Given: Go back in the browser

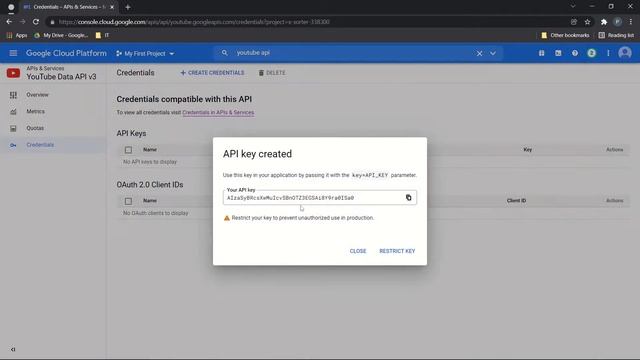Looking at the screenshot, I should [9, 22].
